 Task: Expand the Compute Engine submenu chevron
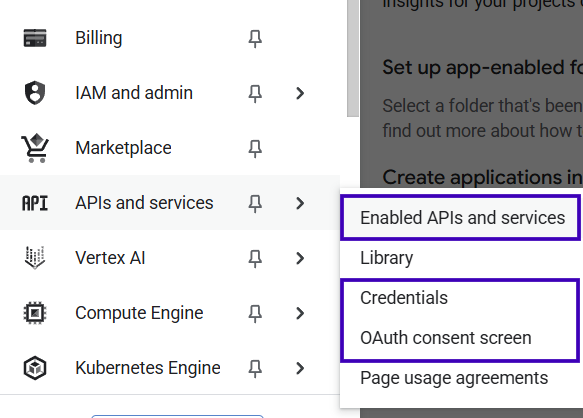click(x=300, y=313)
